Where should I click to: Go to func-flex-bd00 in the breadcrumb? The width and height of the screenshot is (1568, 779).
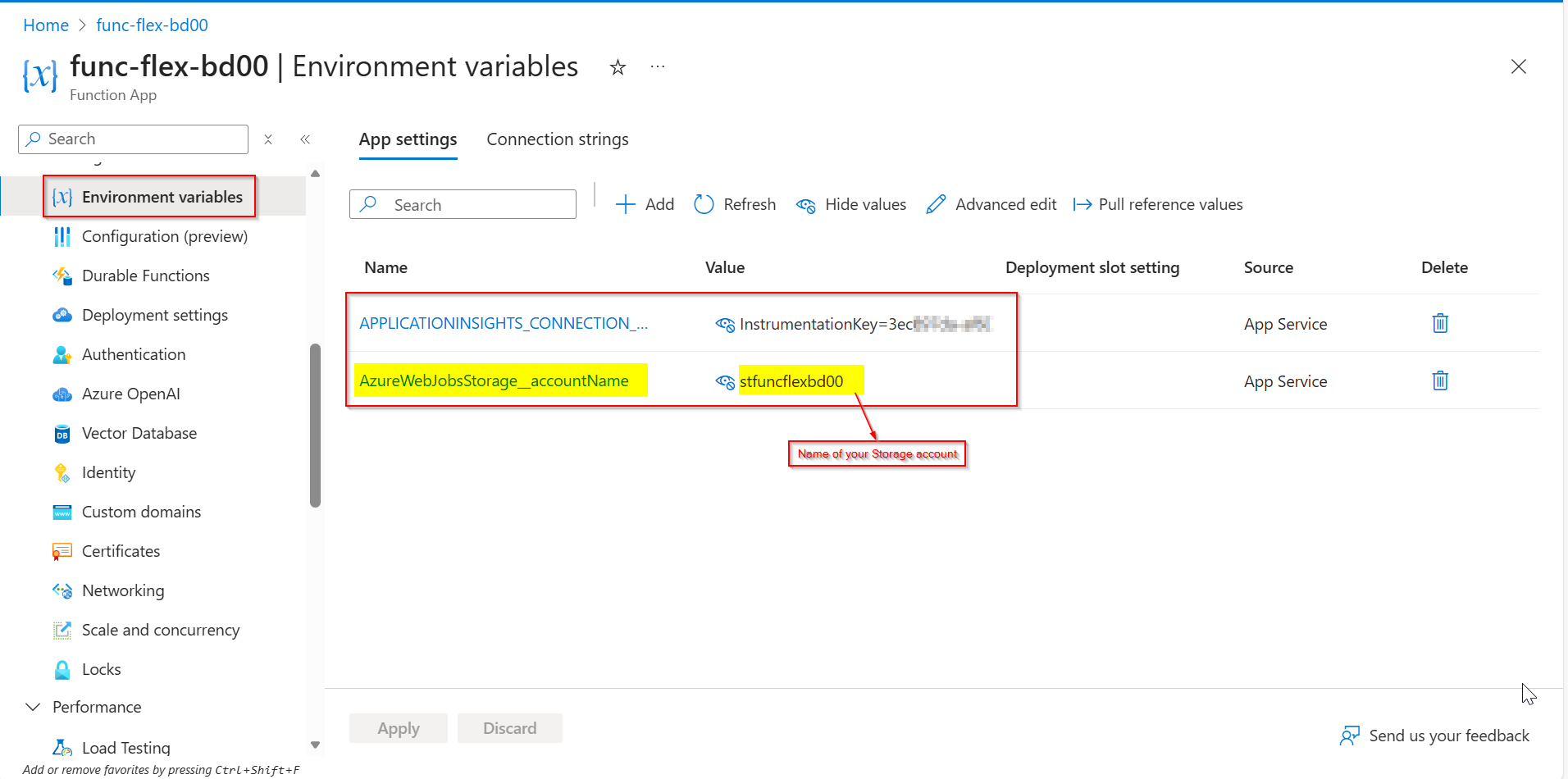pyautogui.click(x=152, y=25)
